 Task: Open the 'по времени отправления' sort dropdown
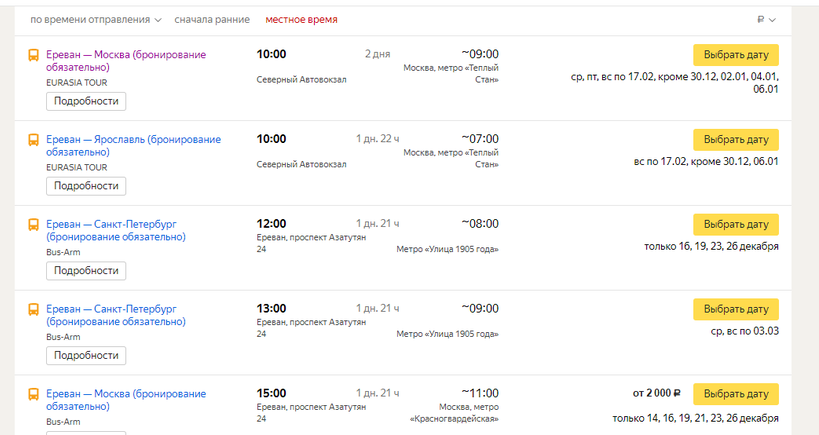click(96, 20)
